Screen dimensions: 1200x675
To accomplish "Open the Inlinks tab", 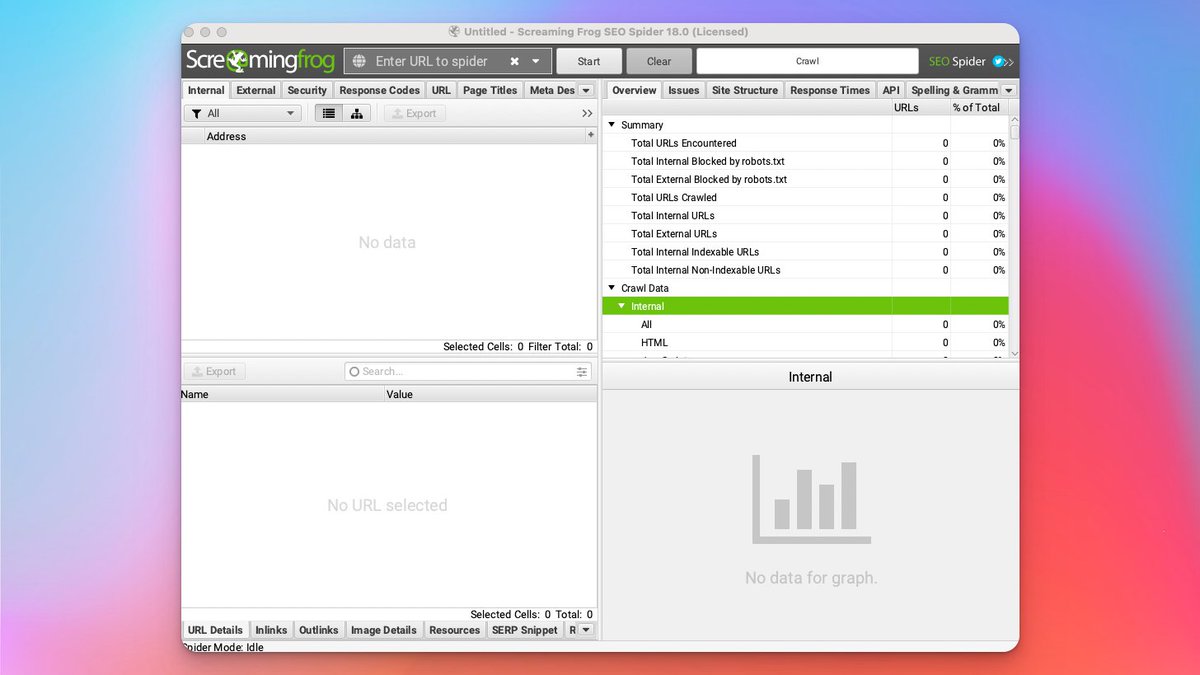I will pos(271,630).
